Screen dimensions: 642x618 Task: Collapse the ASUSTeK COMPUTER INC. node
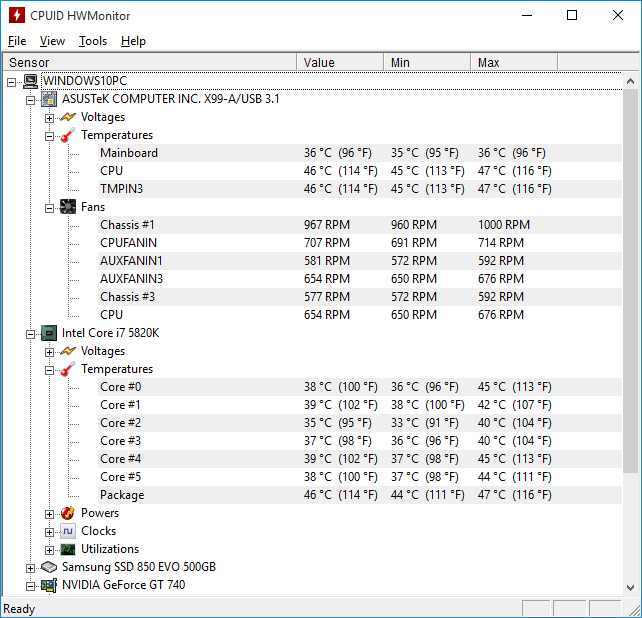(x=30, y=100)
